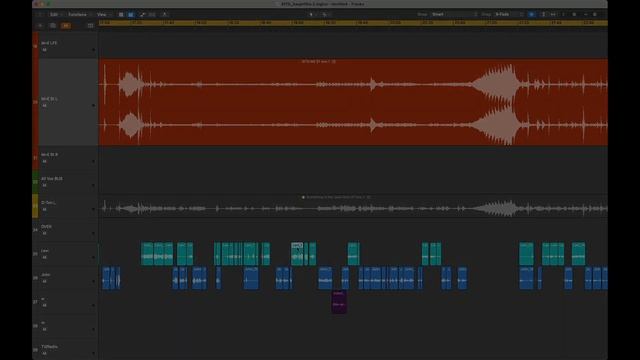Select the All Vox BUS track name
The width and height of the screenshot is (640, 360).
(52, 179)
